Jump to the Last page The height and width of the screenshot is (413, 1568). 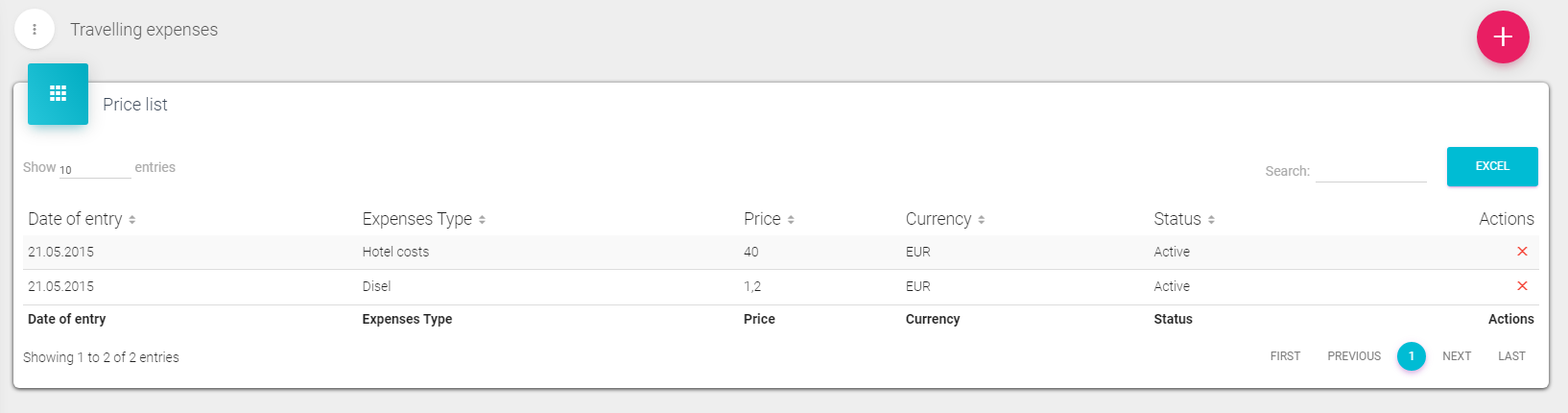tap(1511, 356)
